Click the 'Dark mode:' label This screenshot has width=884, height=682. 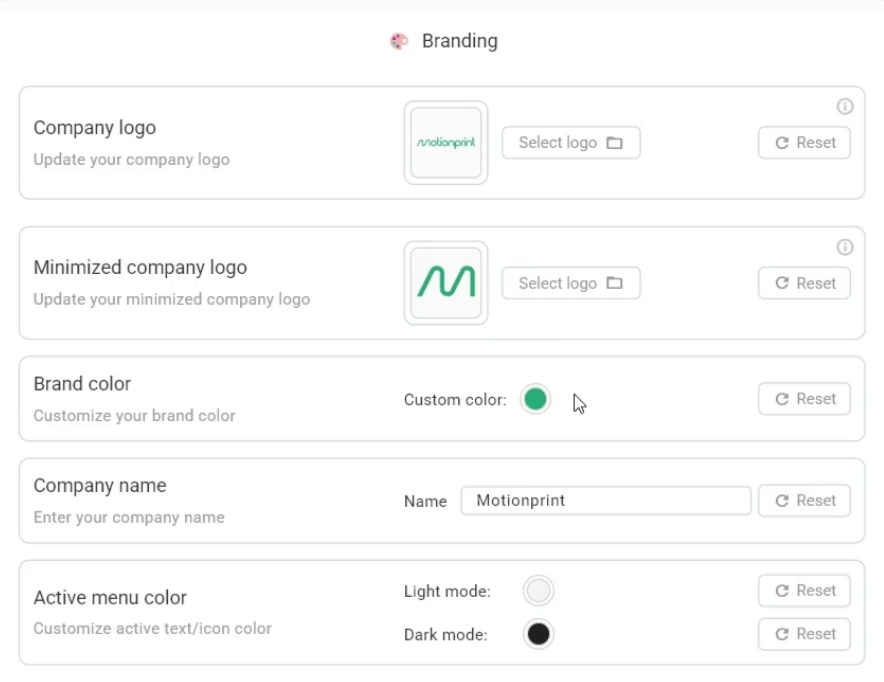tap(445, 635)
